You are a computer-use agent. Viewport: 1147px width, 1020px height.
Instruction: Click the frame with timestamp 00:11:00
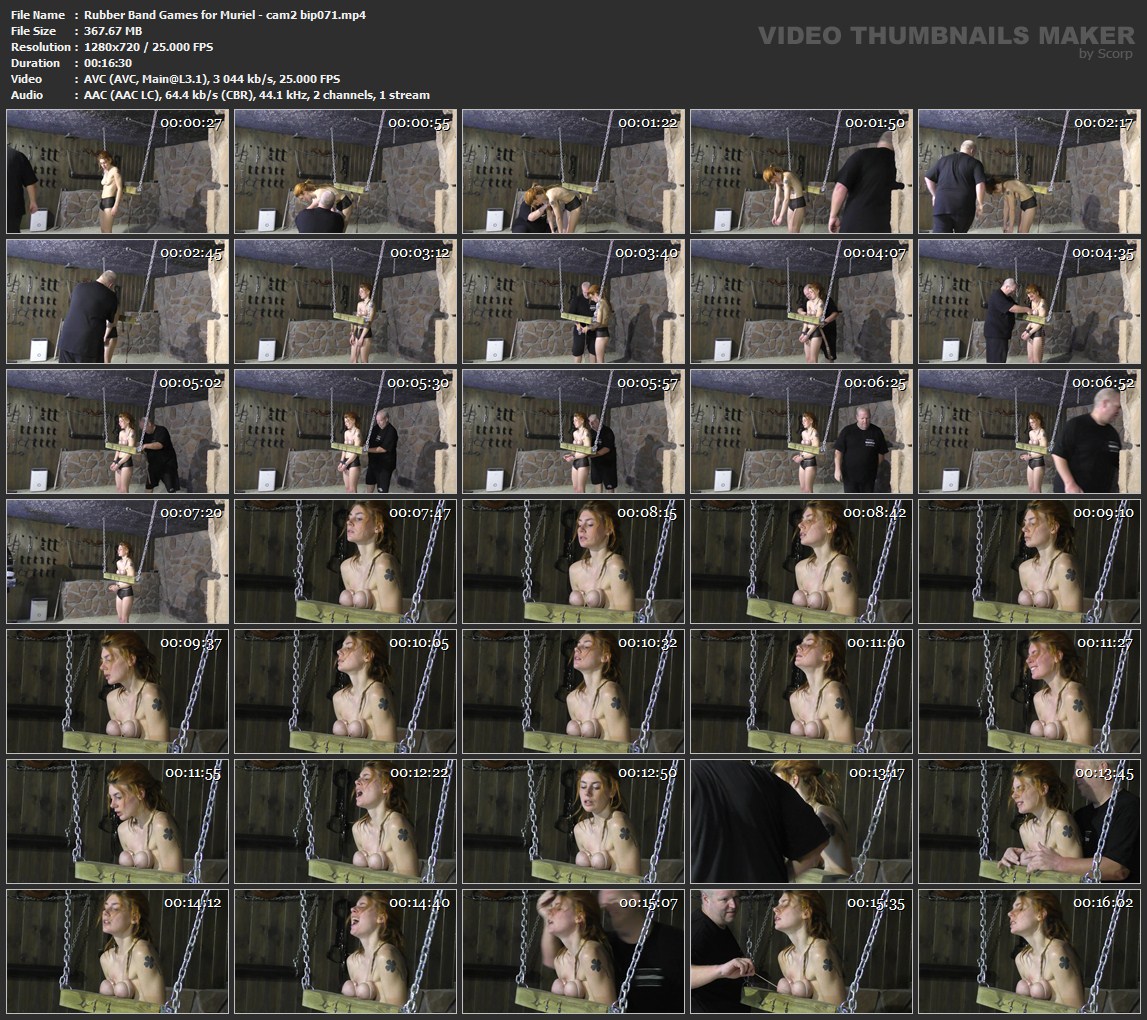tap(802, 691)
